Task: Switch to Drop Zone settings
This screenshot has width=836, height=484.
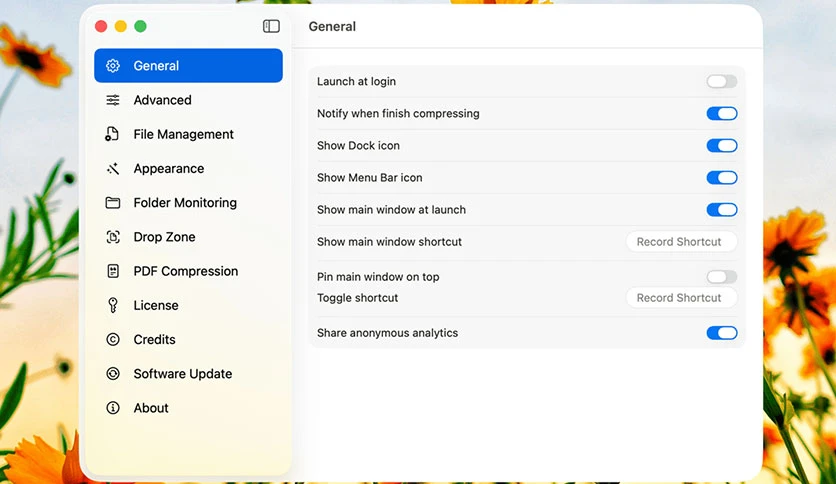Action: coord(188,237)
